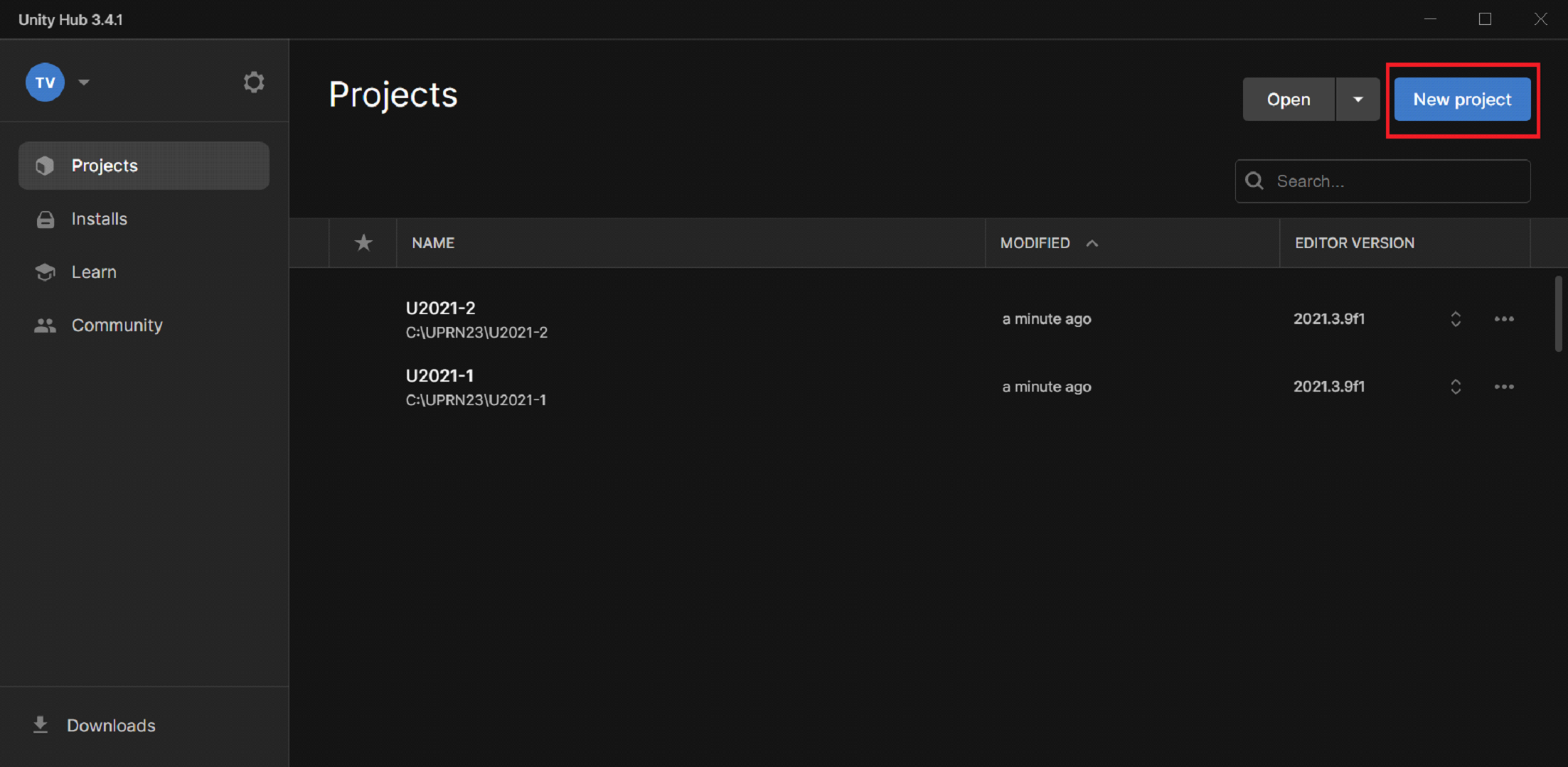
Task: Open Preferences gear icon
Action: [254, 82]
